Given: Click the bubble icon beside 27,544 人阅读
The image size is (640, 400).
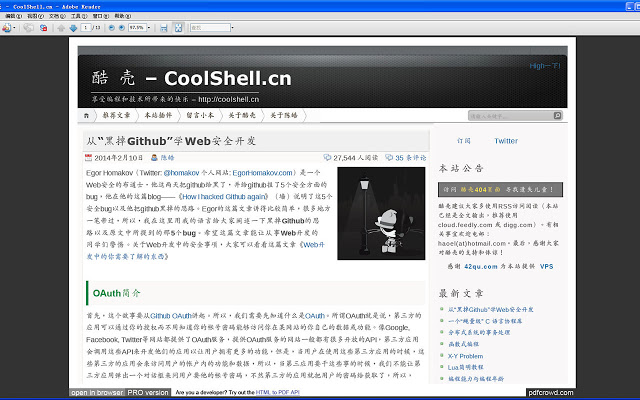Looking at the screenshot, I should pos(327,158).
